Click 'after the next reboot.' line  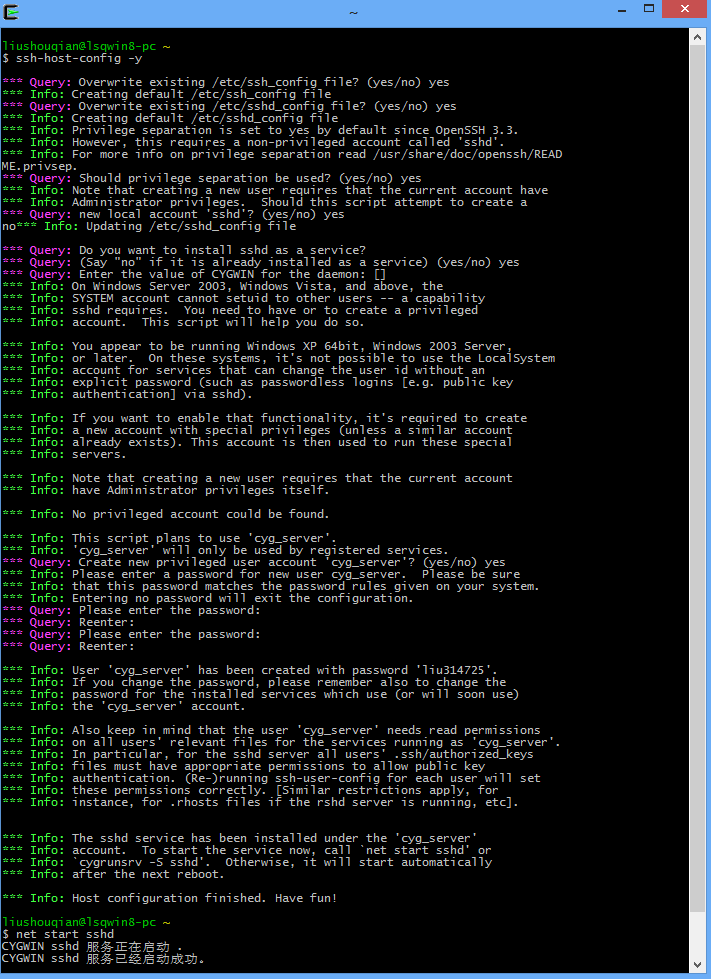(113, 874)
